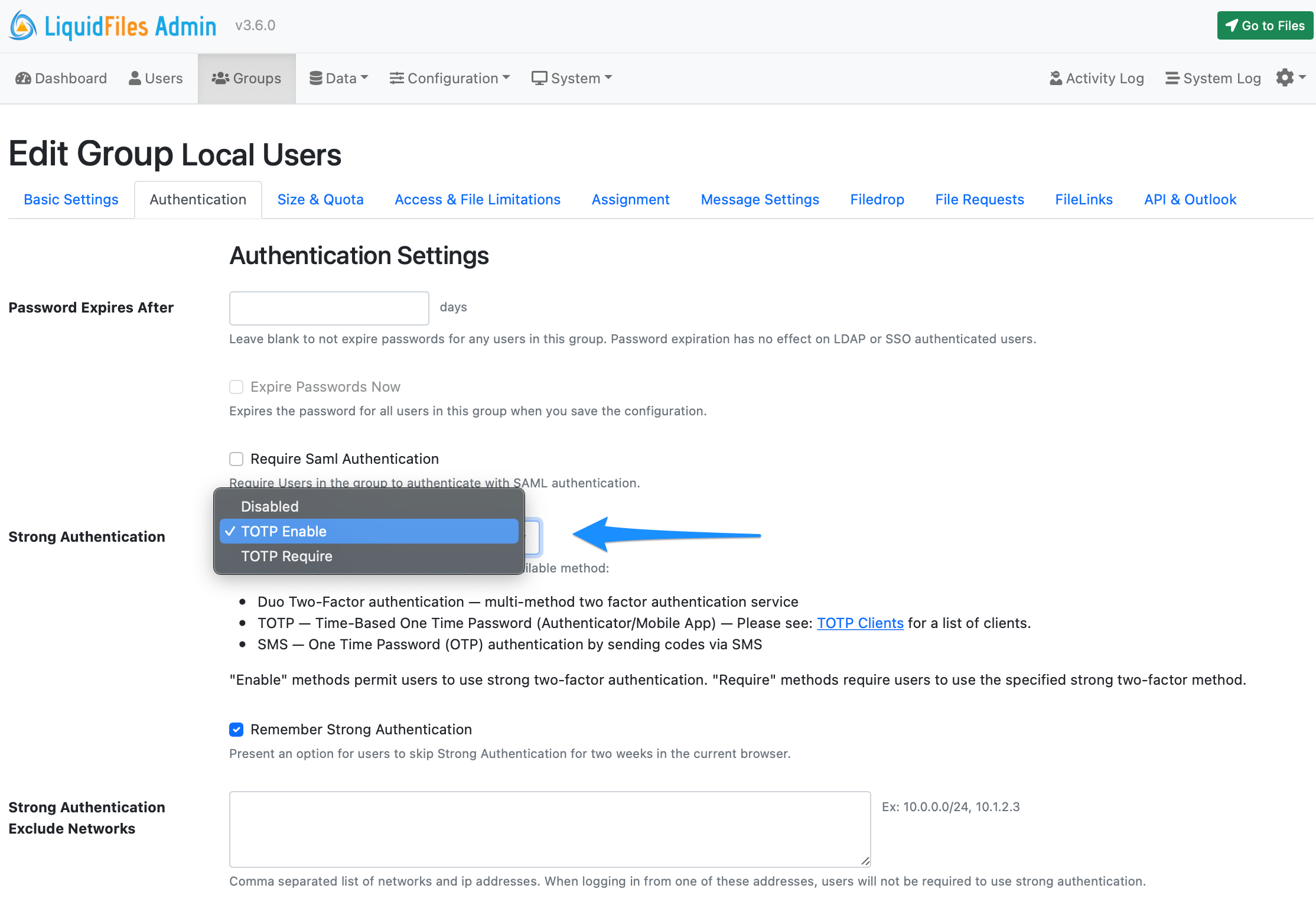Open the System dropdown menu
This screenshot has width=1316, height=898.
tap(572, 78)
